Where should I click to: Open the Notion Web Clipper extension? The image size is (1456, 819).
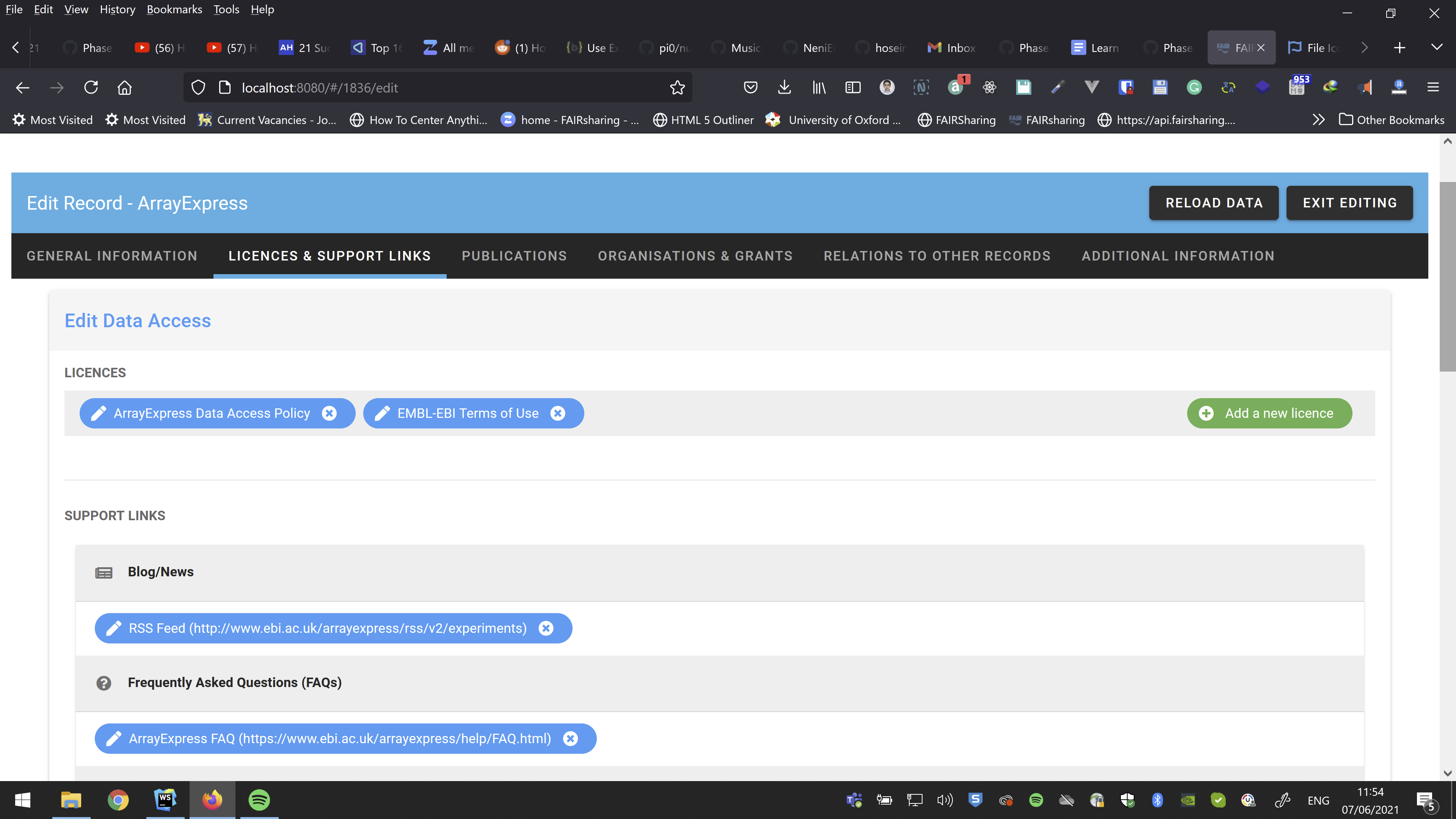tap(921, 88)
